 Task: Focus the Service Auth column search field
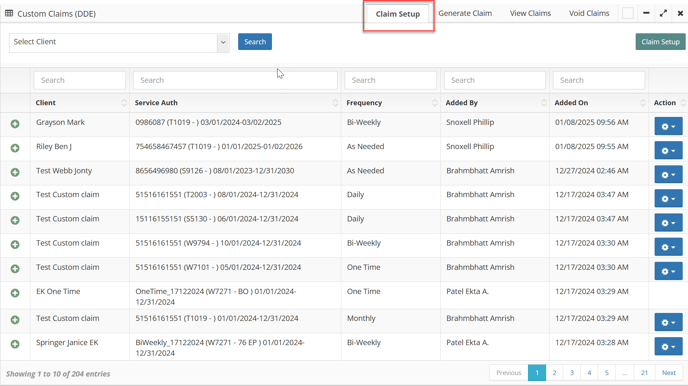tap(235, 80)
